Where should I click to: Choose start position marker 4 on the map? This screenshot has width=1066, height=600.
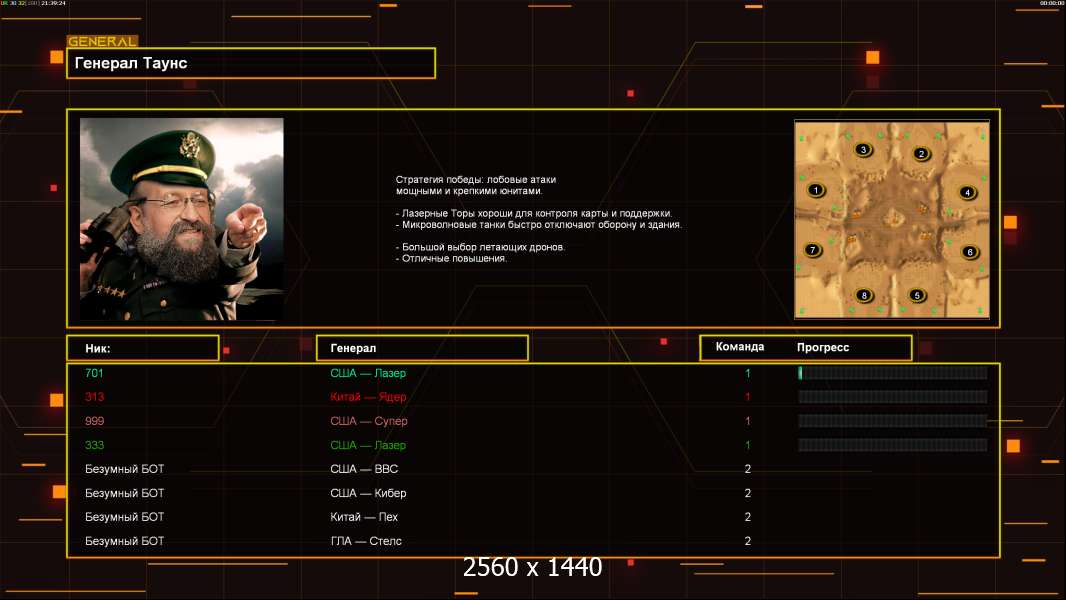click(967, 192)
